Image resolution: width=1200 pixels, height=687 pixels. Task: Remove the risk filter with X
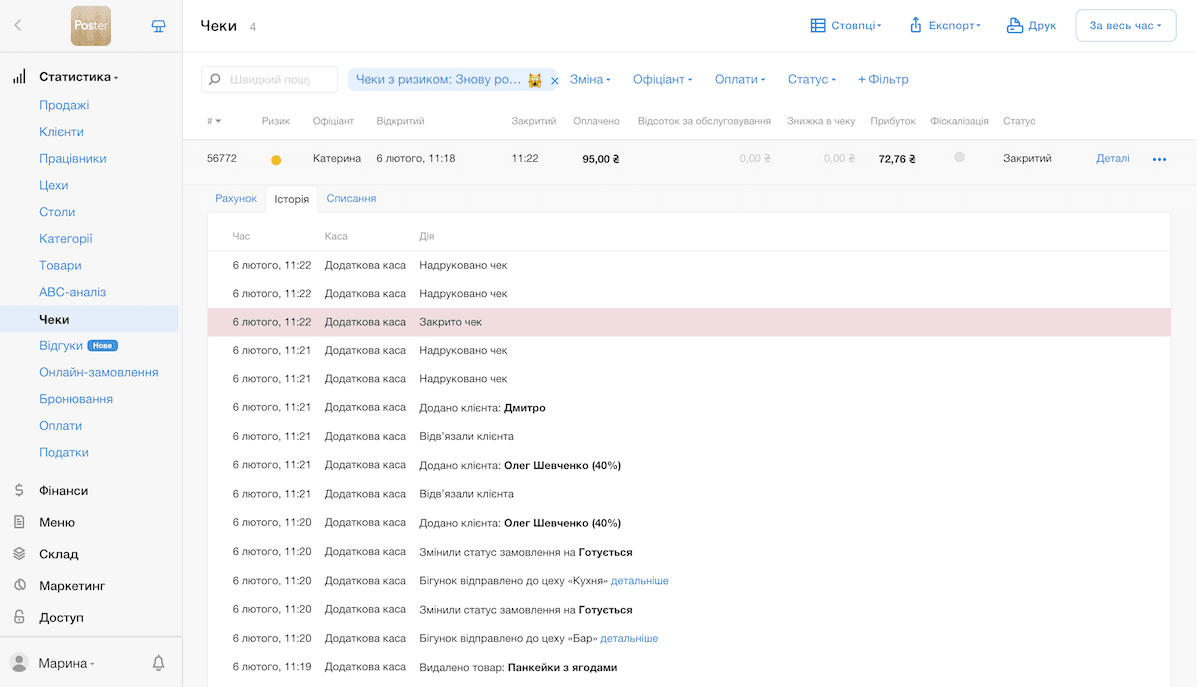tap(555, 80)
